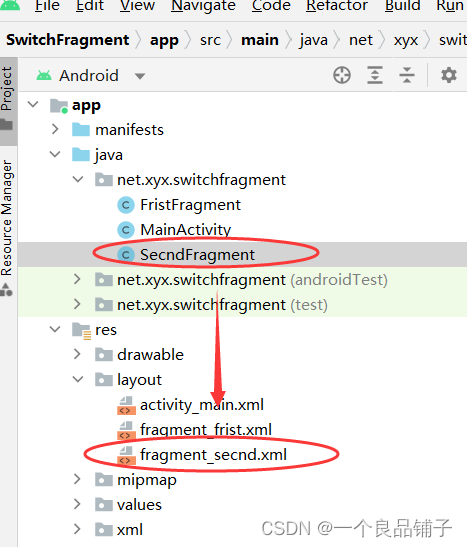Click the src breadcrumb segment
Screen dimensions: 467x547
point(210,40)
